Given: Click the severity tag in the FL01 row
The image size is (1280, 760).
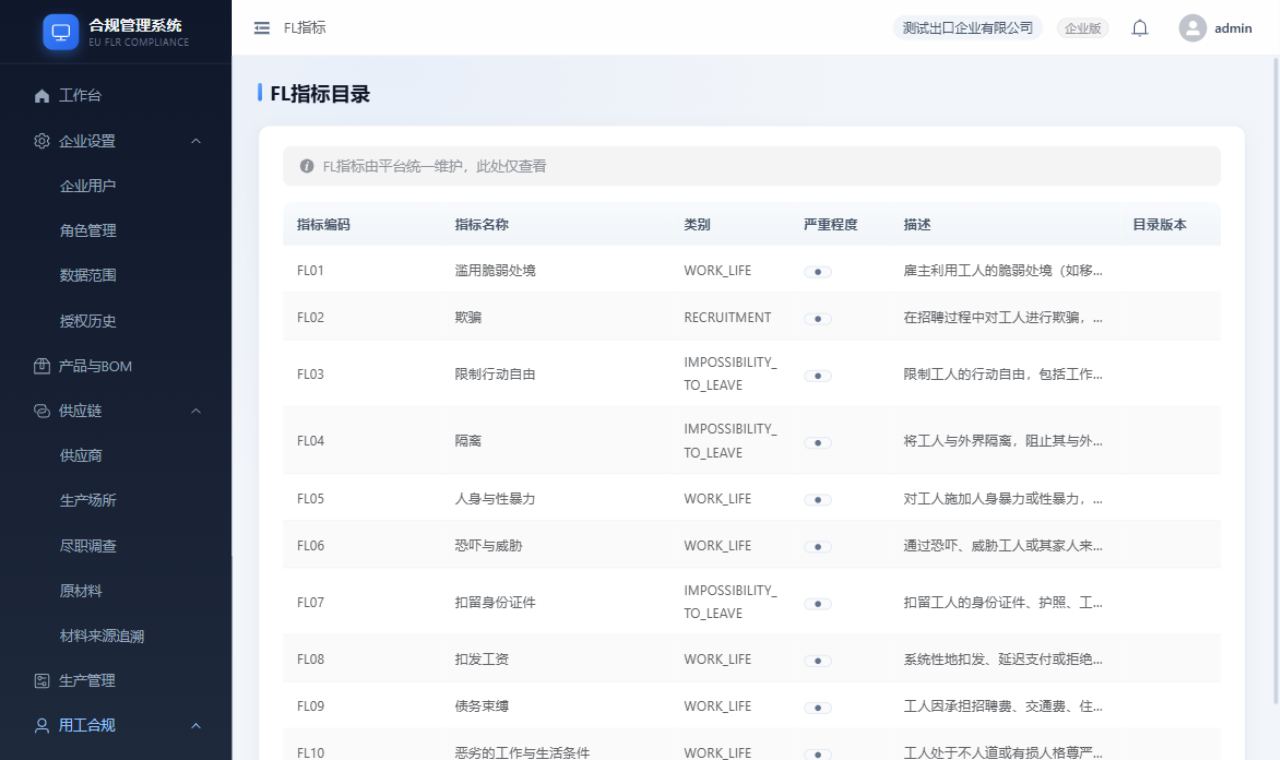Looking at the screenshot, I should [x=818, y=272].
